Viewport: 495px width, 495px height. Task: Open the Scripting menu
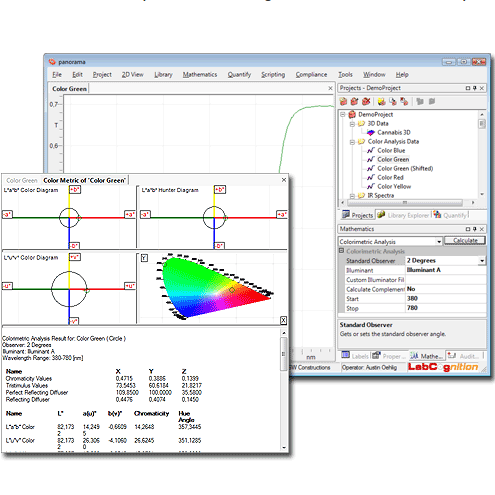click(273, 75)
